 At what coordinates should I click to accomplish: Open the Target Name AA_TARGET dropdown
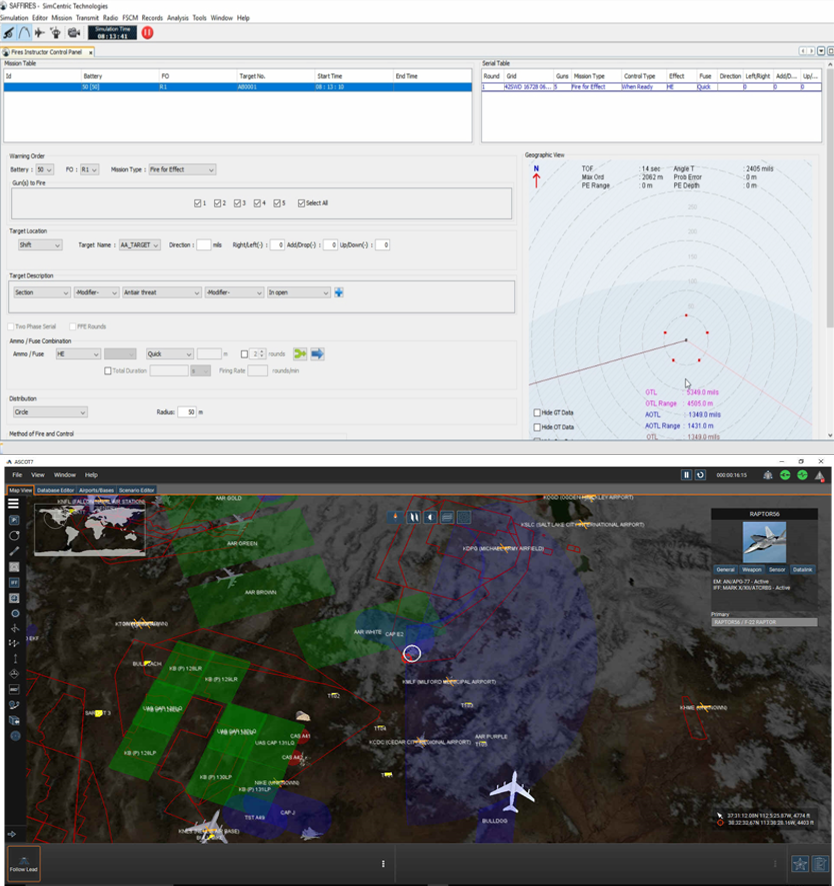click(140, 245)
